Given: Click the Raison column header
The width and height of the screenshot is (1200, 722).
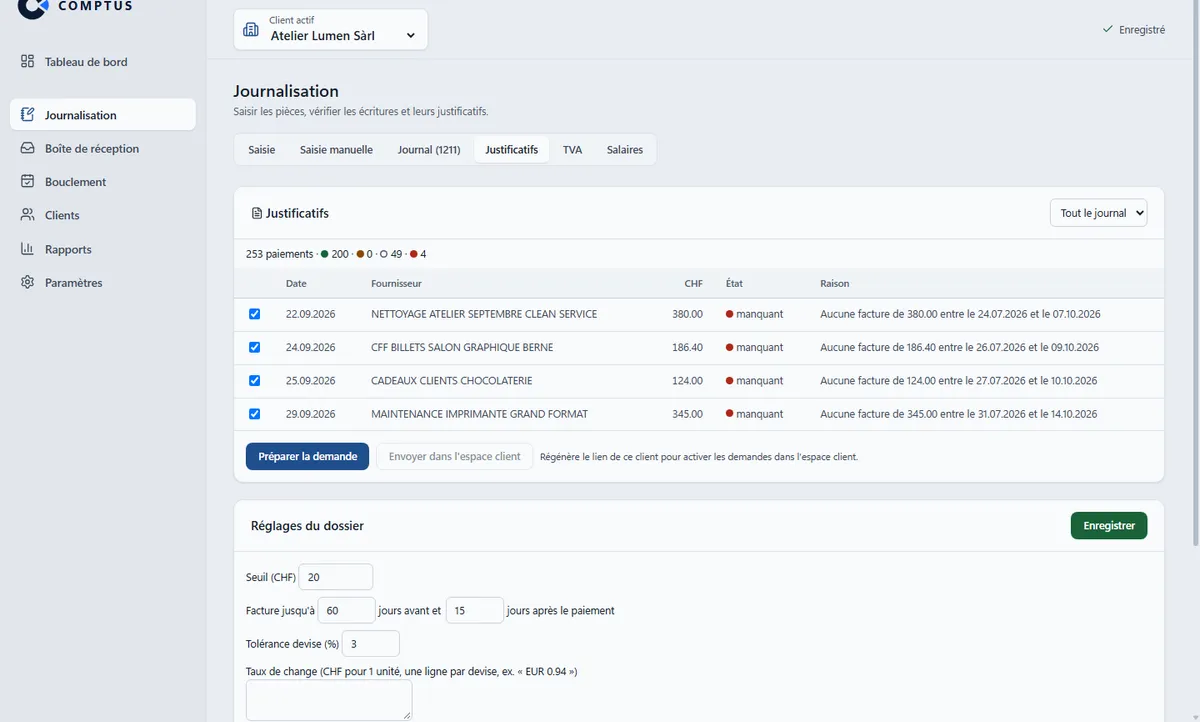Looking at the screenshot, I should click(x=834, y=284).
